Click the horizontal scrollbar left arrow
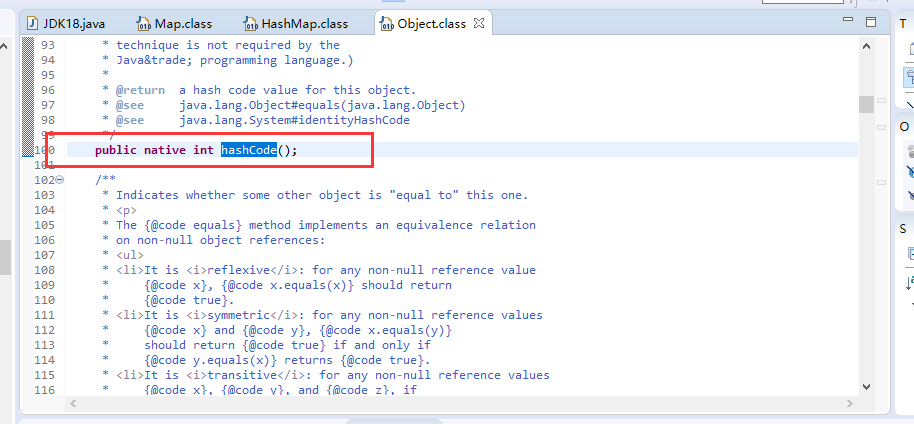 click(73, 403)
